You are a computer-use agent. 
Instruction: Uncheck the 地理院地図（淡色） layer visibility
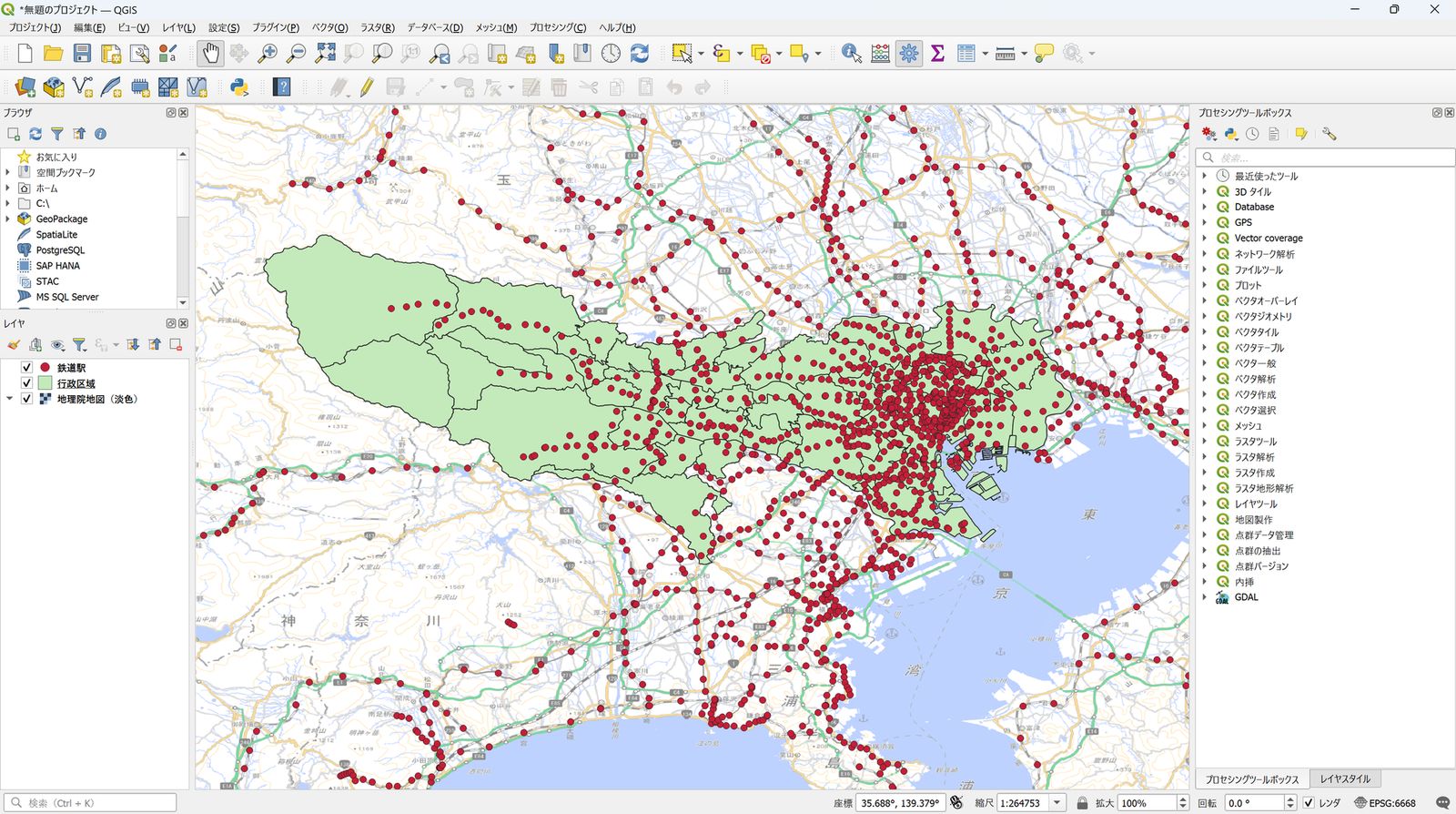[26, 399]
